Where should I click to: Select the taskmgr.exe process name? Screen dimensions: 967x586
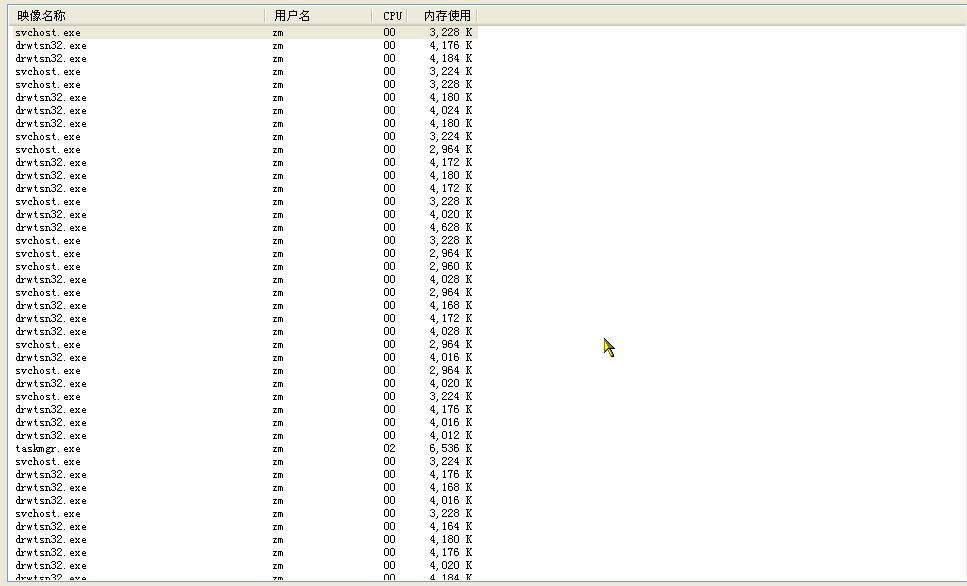(x=48, y=448)
